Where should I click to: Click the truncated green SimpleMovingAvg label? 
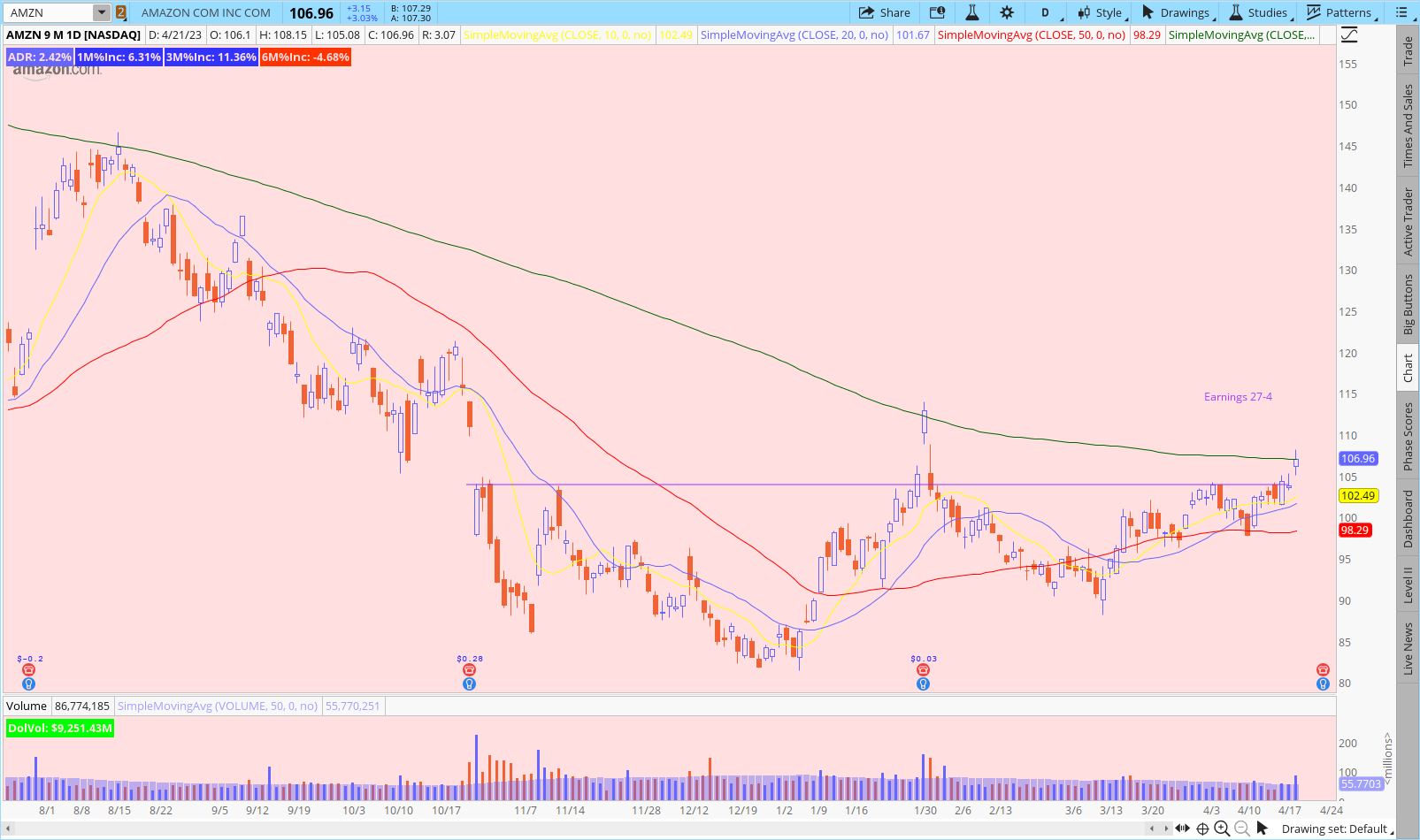[1241, 35]
